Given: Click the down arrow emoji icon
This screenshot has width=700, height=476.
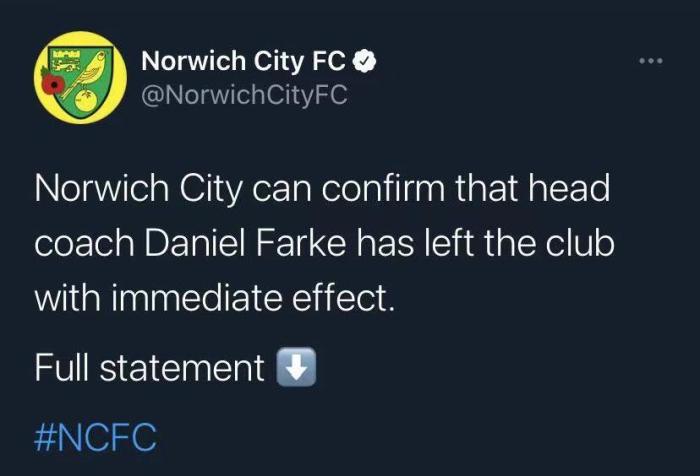Looking at the screenshot, I should coord(296,368).
